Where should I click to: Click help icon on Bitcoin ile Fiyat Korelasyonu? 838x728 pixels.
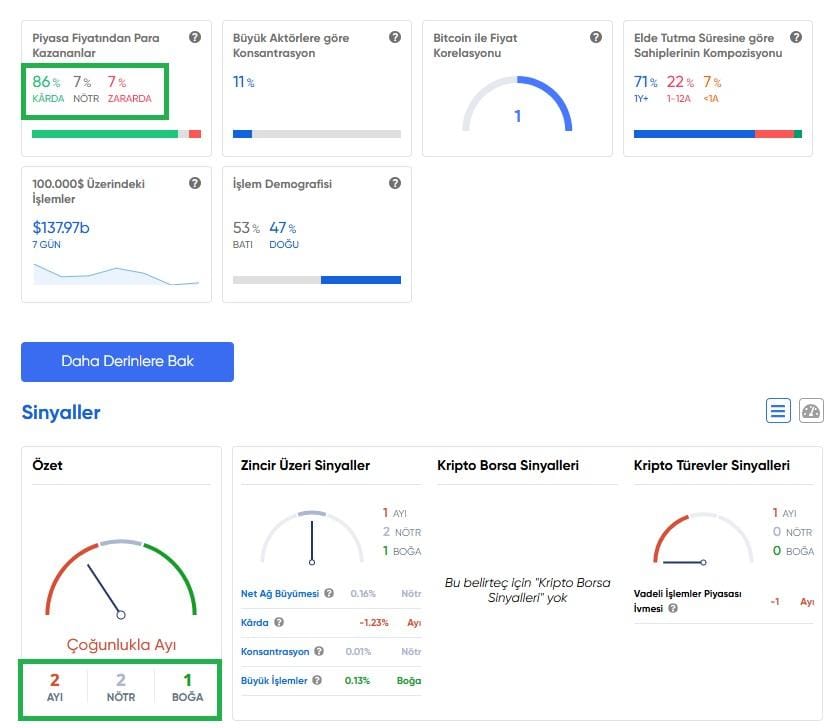tap(596, 38)
